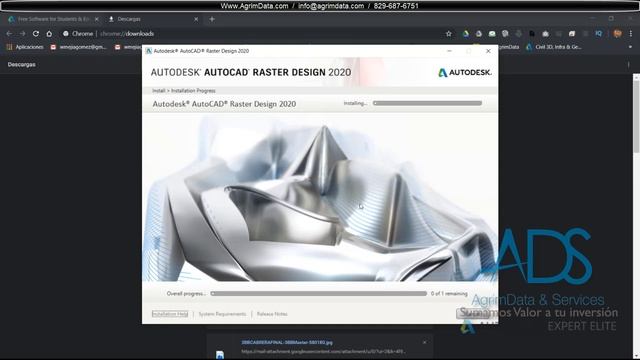Click the downloaded jpg file icon

(x=220, y=355)
